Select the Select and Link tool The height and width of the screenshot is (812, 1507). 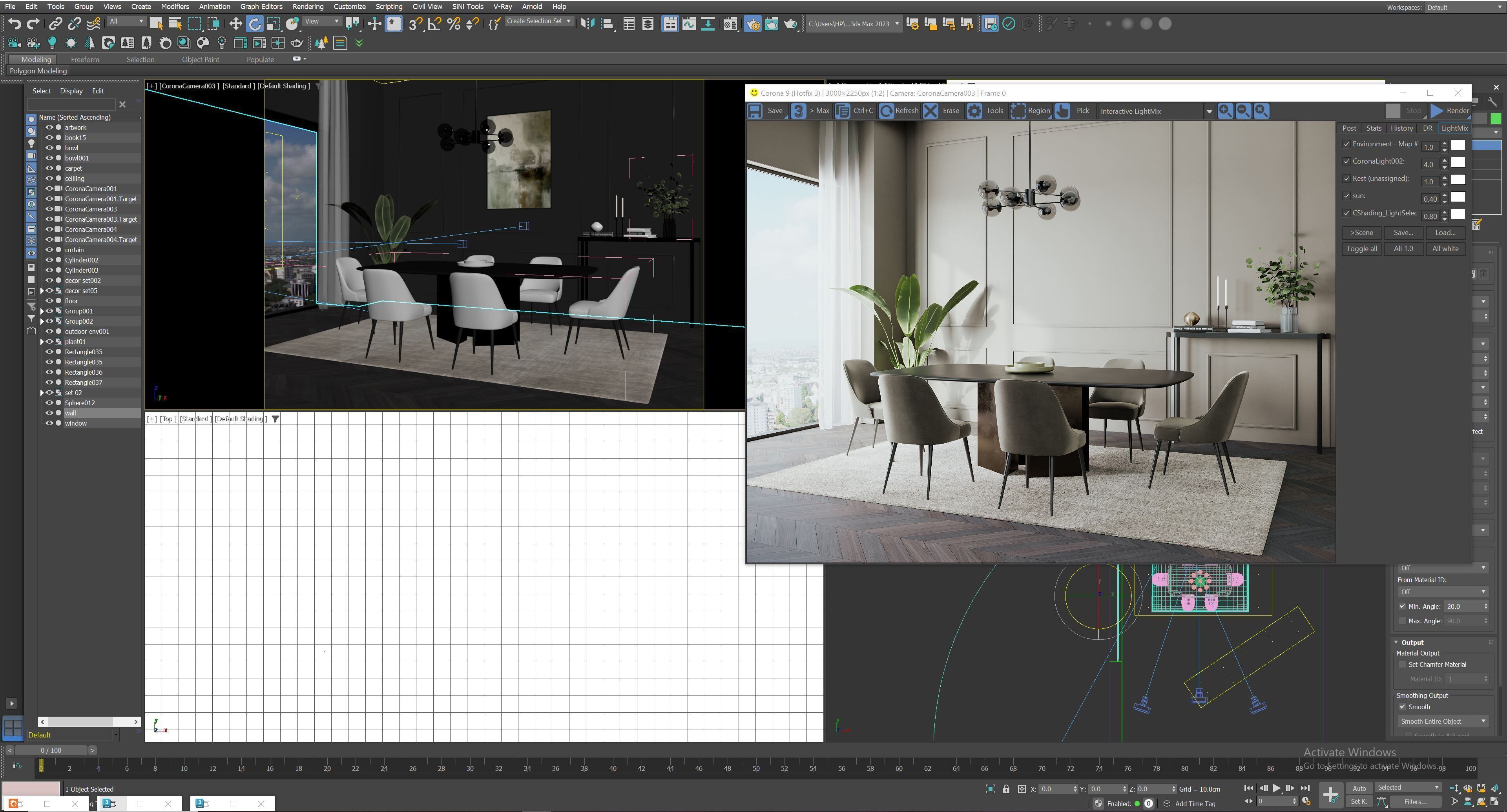pos(56,24)
